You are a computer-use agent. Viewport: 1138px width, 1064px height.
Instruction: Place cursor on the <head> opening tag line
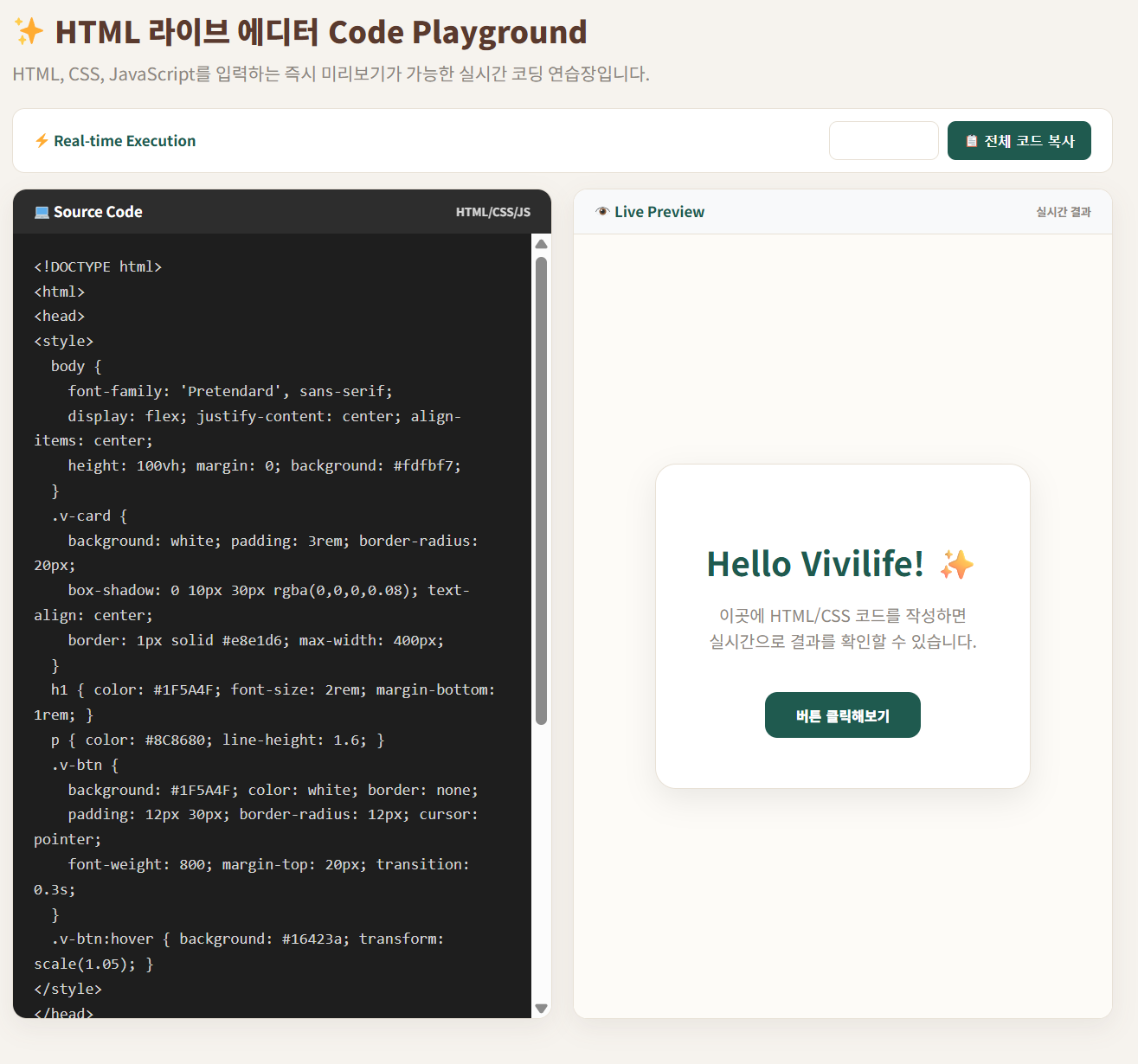[60, 316]
